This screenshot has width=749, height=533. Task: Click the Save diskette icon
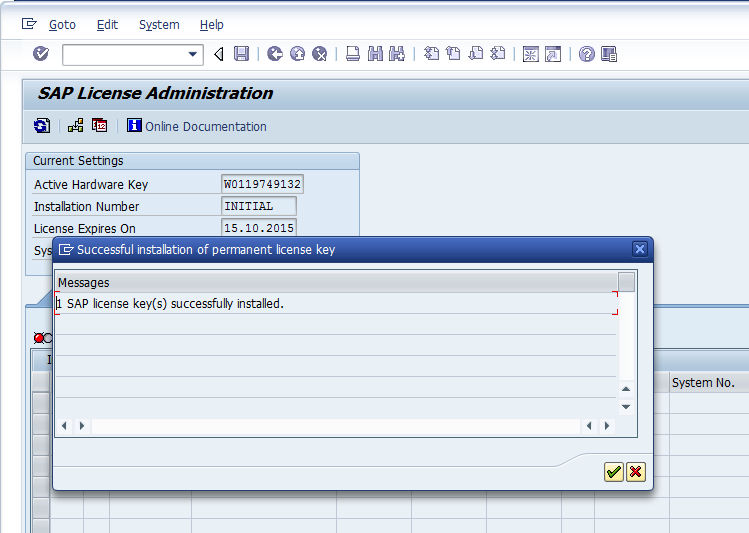(241, 54)
